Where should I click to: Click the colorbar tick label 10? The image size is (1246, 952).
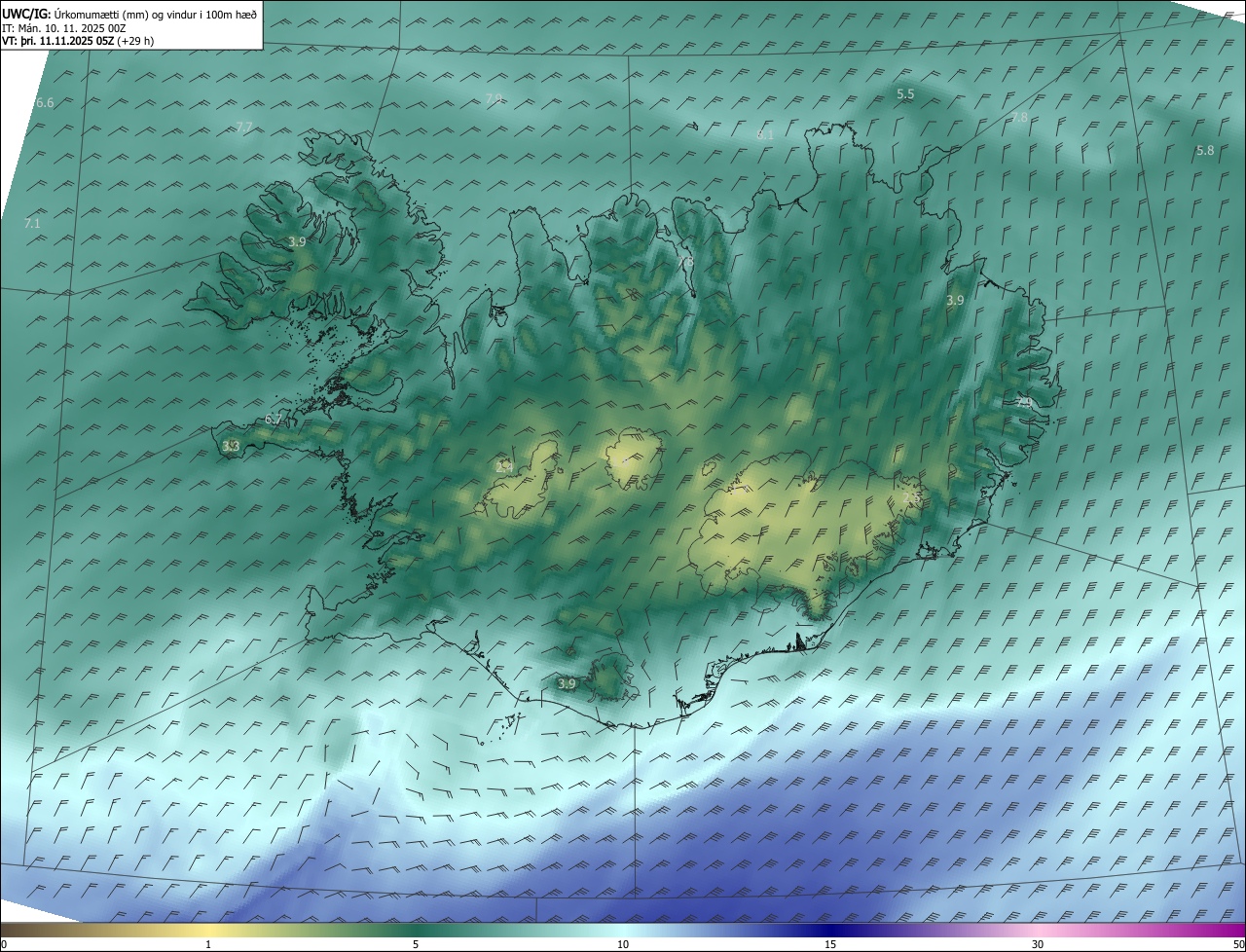point(623,945)
